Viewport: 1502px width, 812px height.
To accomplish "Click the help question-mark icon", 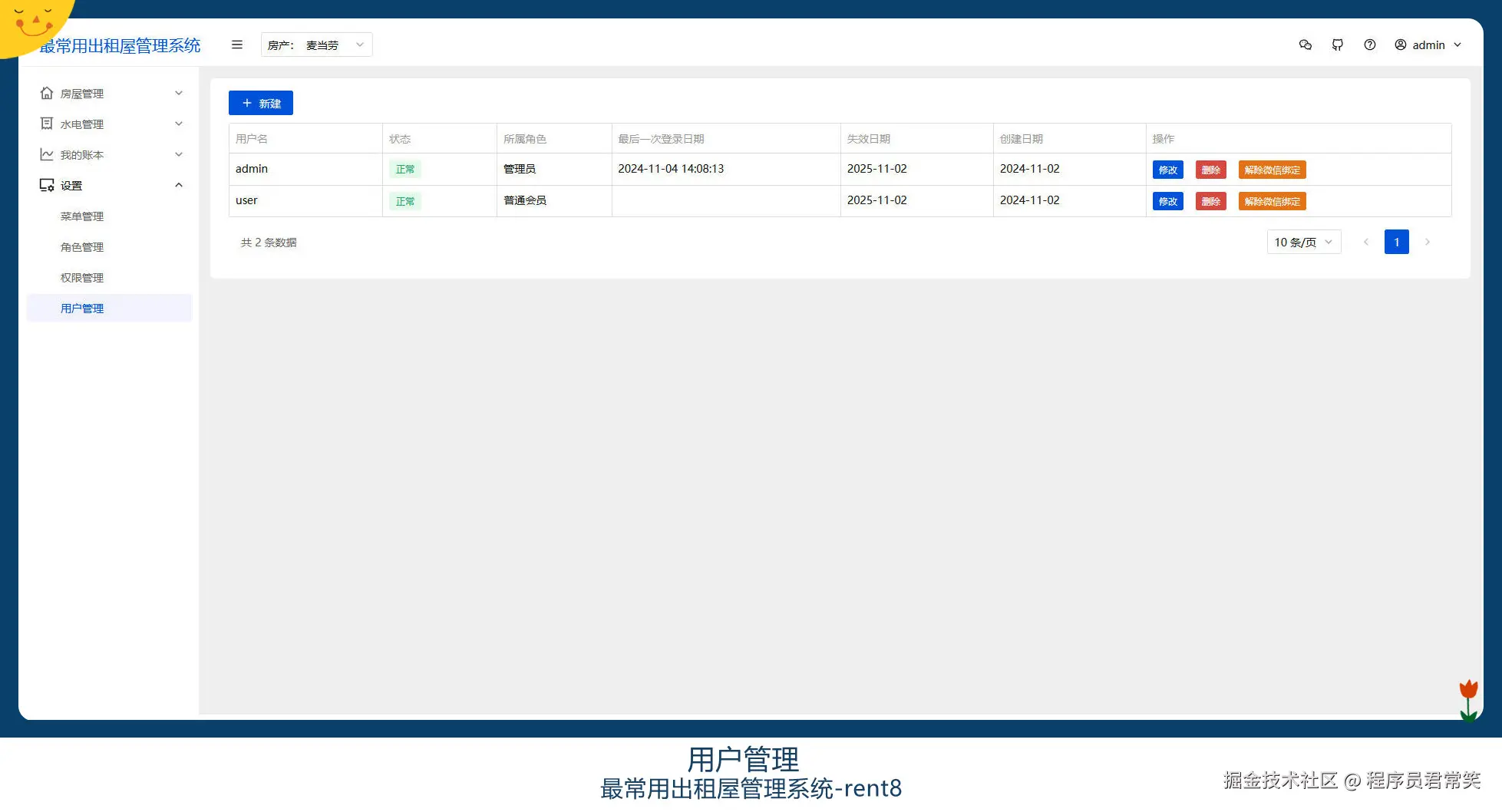I will click(1370, 45).
